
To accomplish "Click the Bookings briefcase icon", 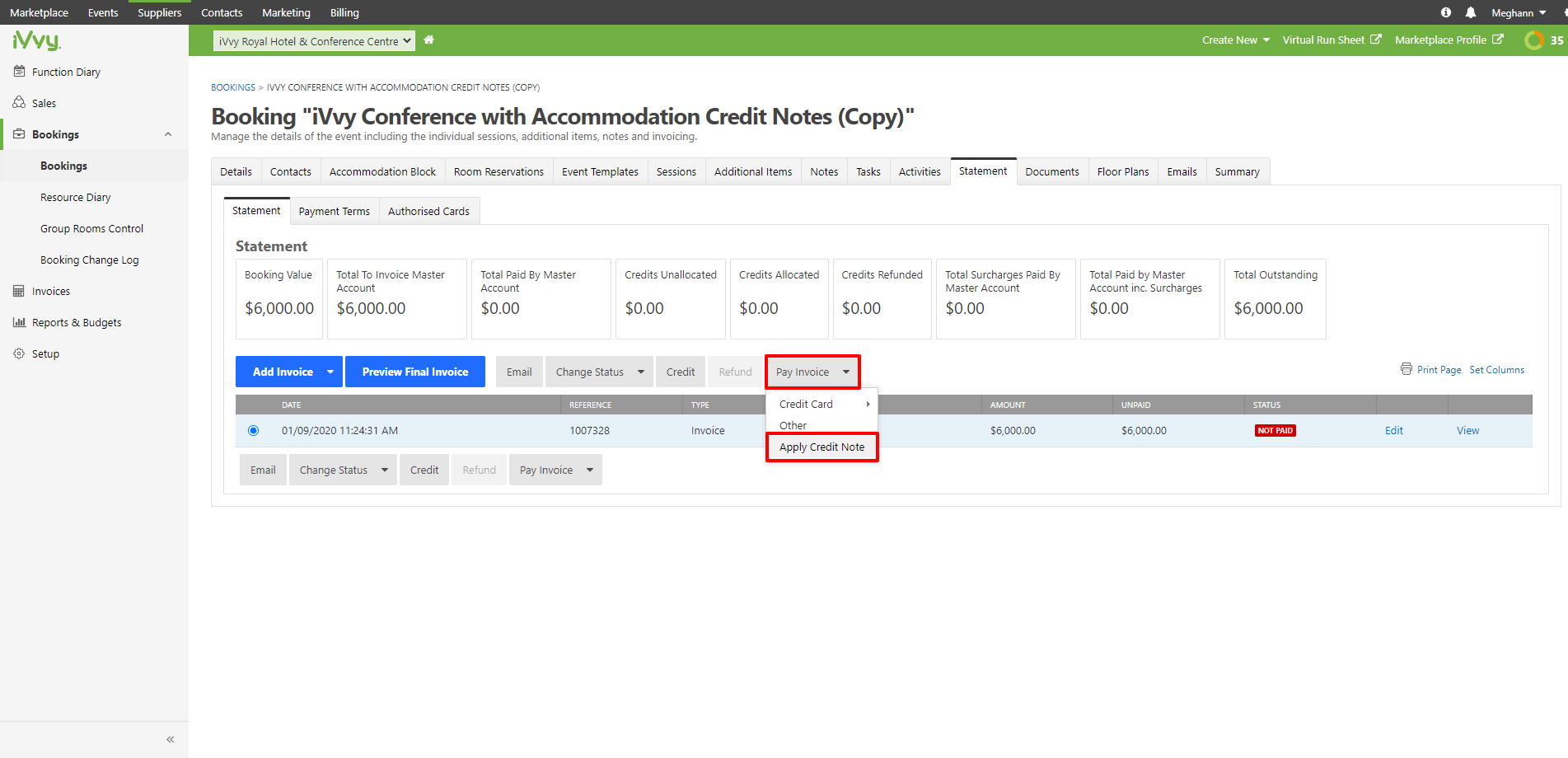I will pyautogui.click(x=19, y=134).
